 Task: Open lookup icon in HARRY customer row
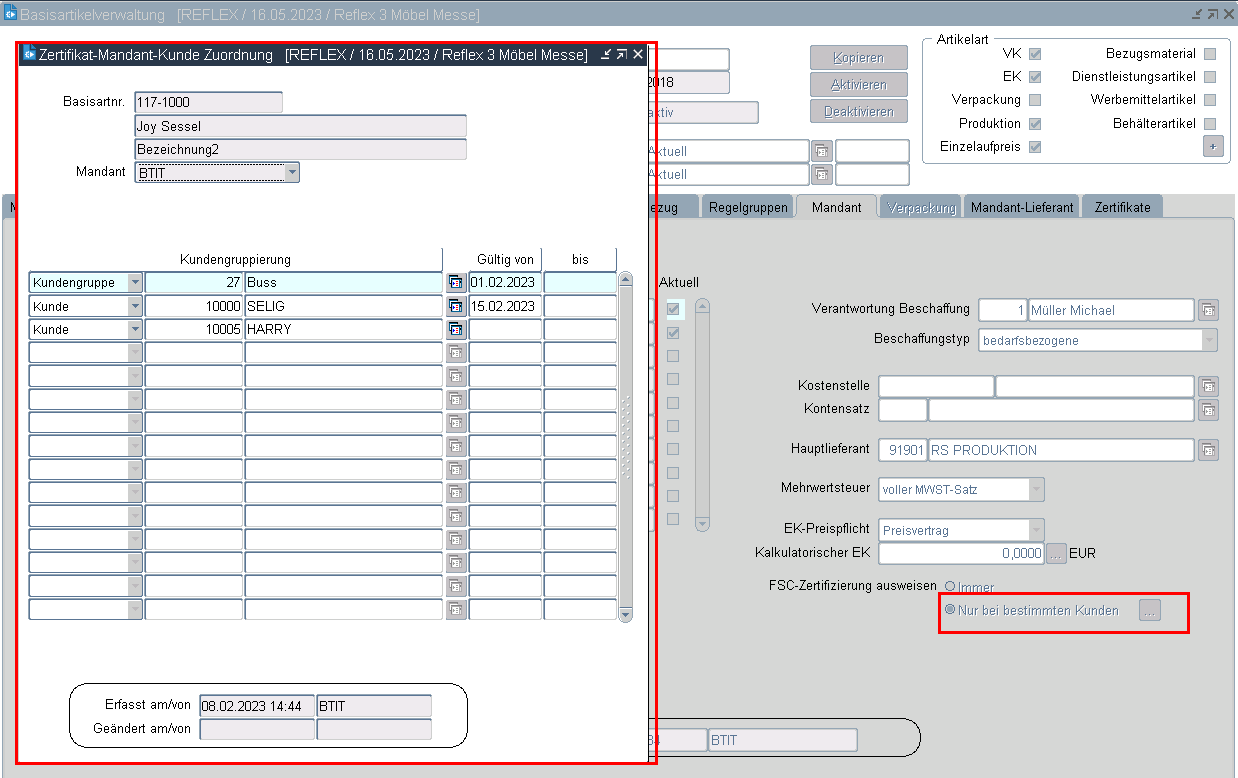(456, 329)
